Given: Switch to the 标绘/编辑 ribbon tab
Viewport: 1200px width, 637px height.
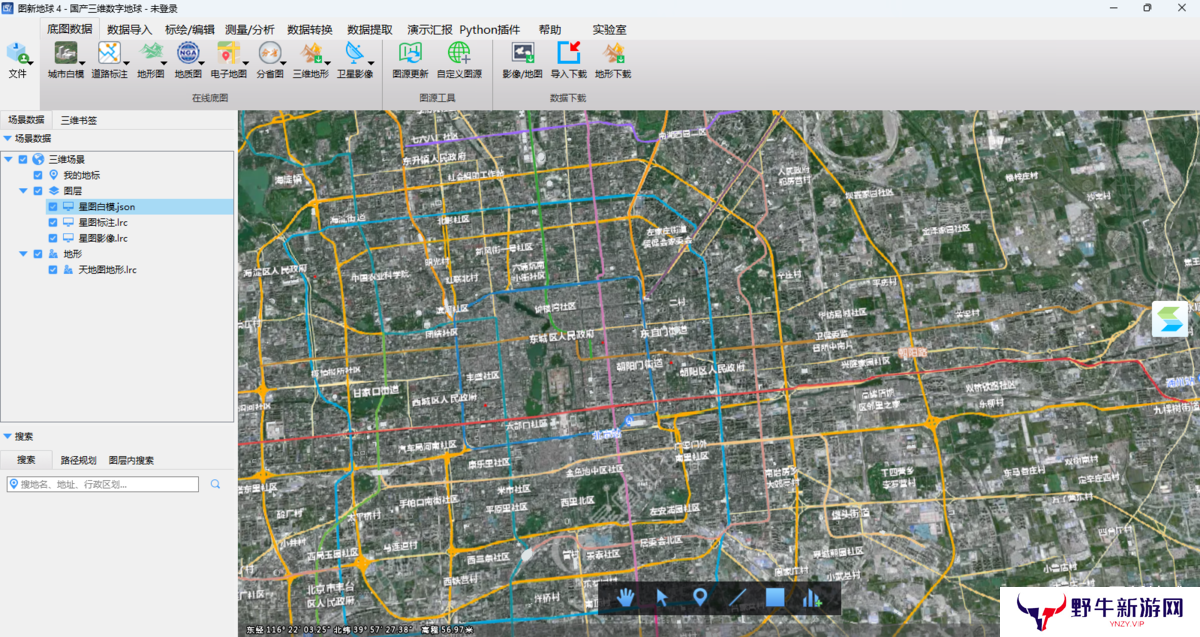Looking at the screenshot, I should pyautogui.click(x=190, y=30).
